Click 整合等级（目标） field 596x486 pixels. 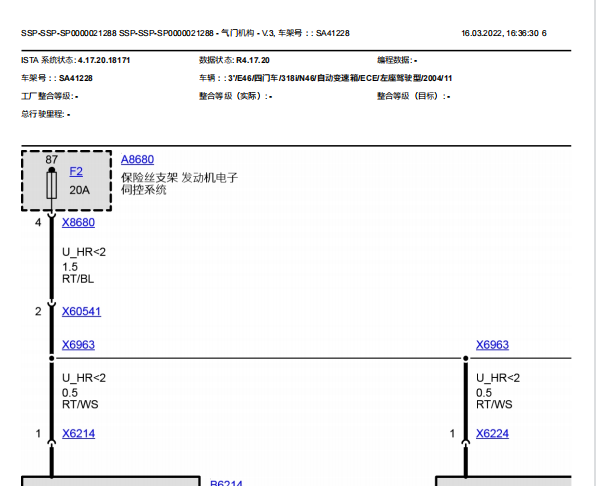(x=414, y=96)
